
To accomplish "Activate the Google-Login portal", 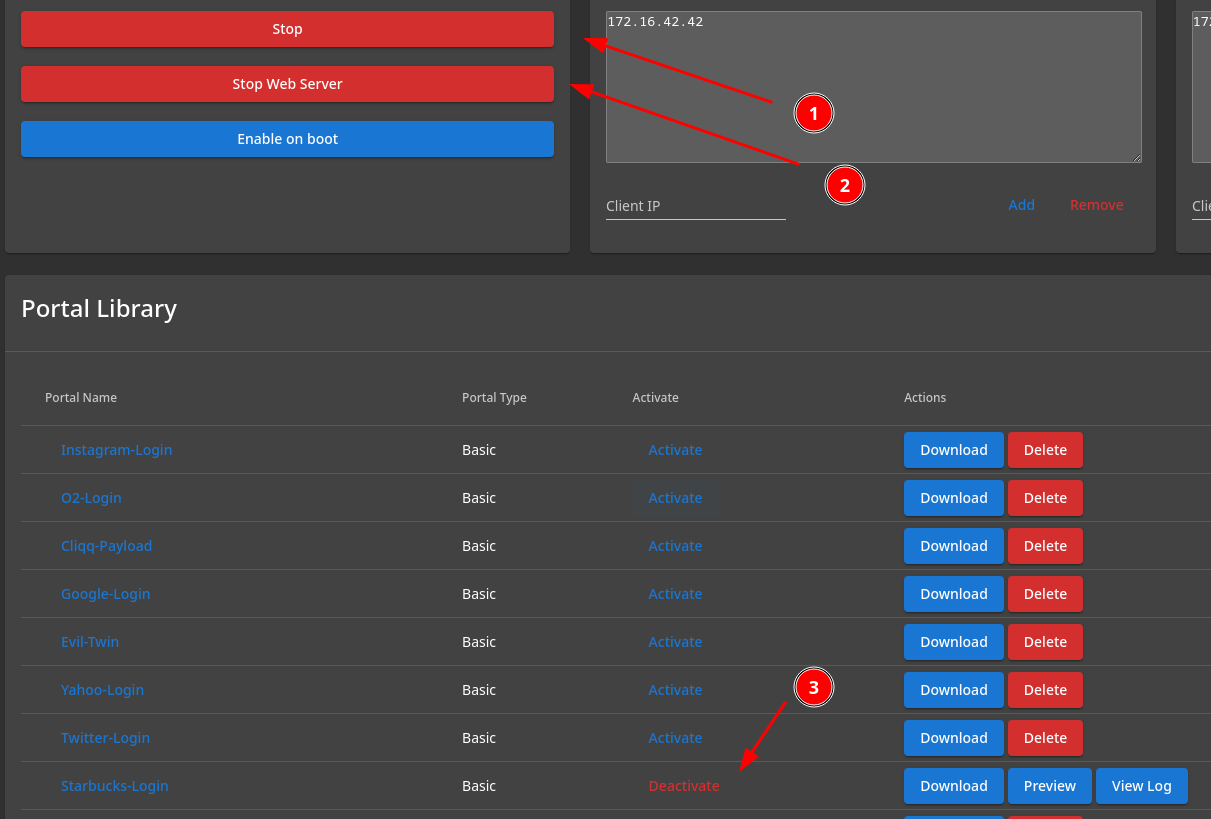I will (x=675, y=594).
